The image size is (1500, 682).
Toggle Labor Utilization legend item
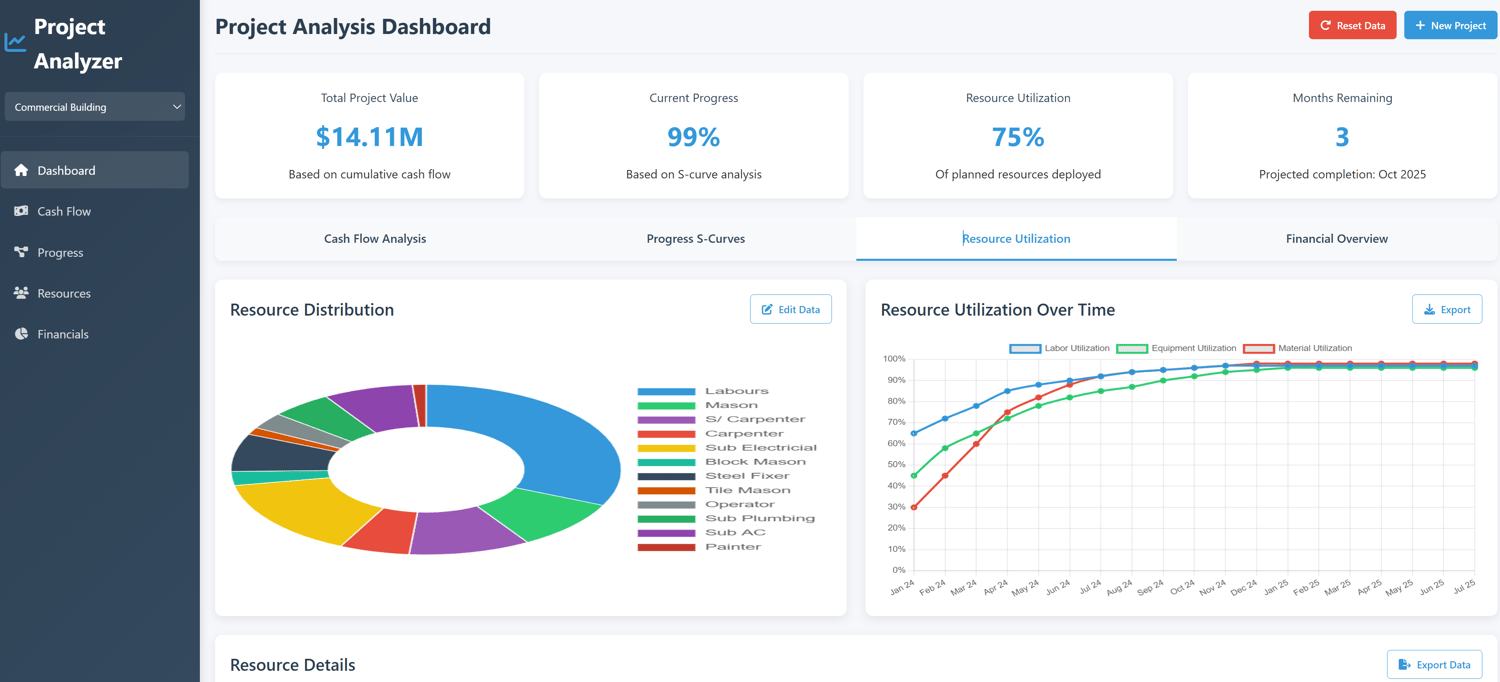click(x=1059, y=348)
